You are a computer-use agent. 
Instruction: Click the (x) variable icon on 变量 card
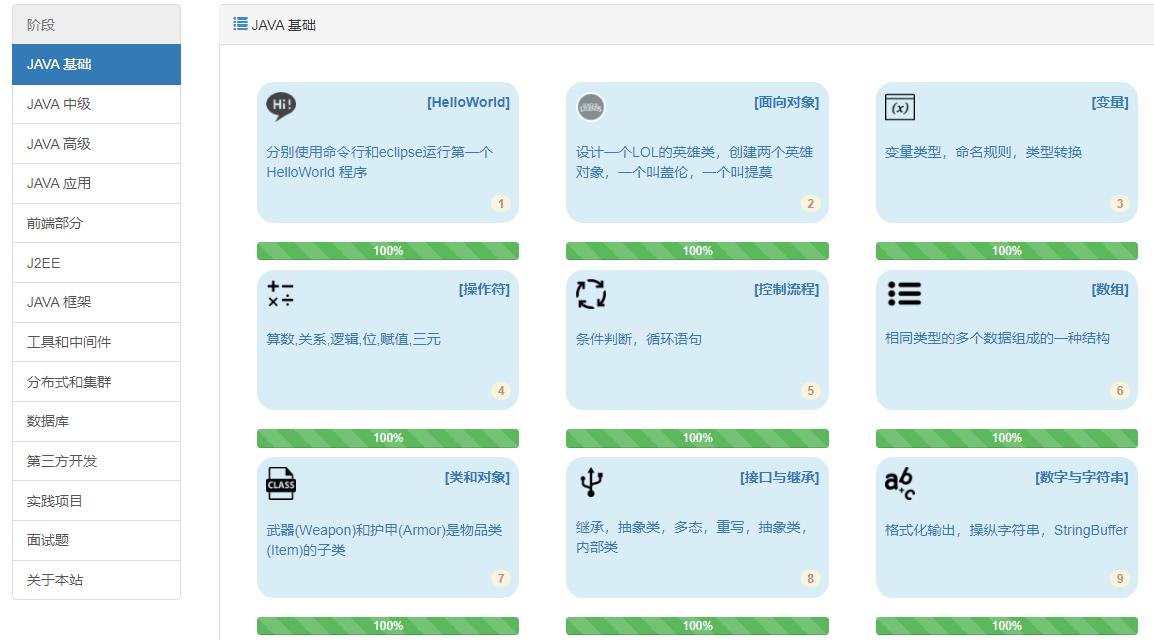899,107
